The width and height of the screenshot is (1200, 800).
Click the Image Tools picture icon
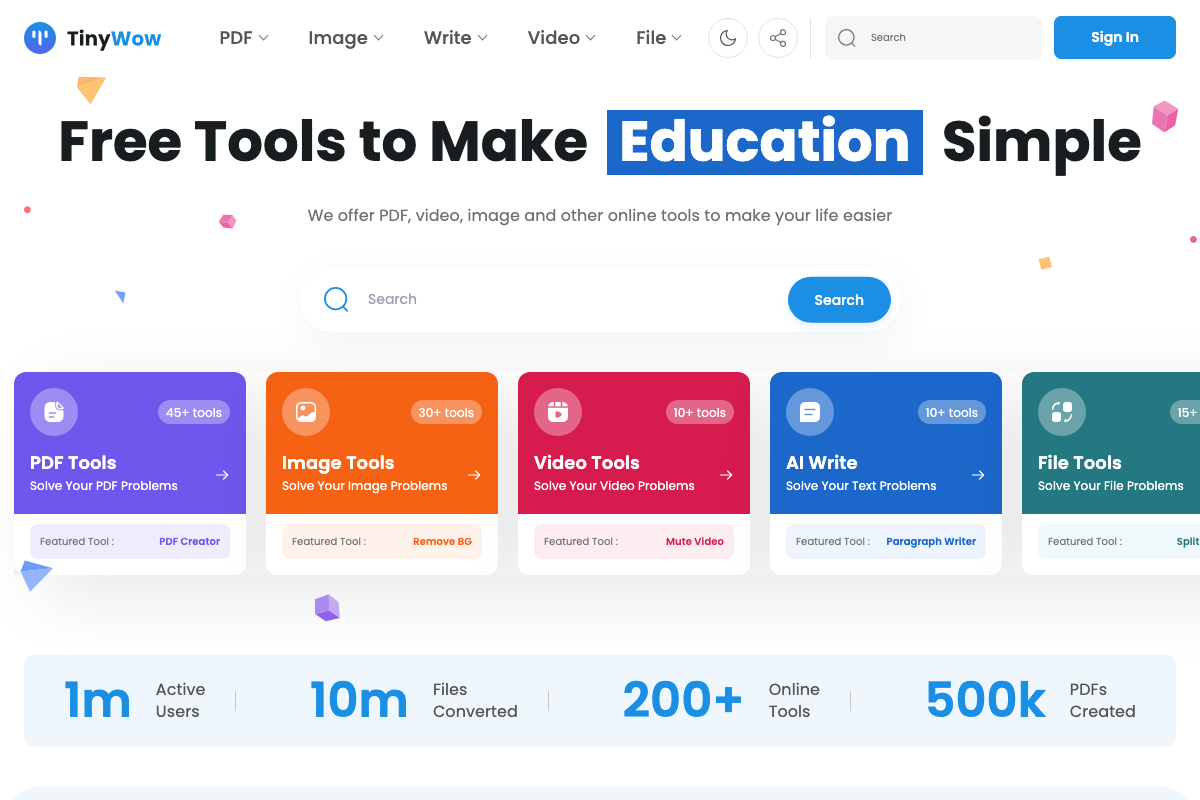pos(306,412)
